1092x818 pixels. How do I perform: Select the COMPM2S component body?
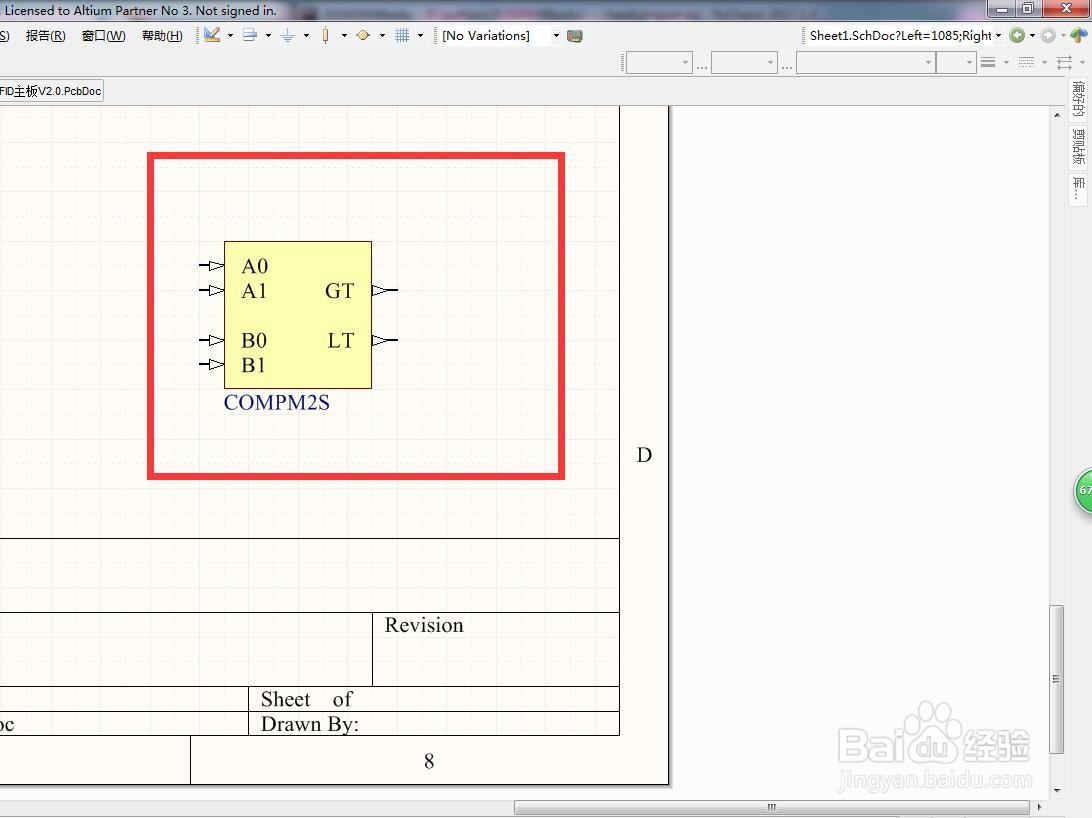[297, 315]
